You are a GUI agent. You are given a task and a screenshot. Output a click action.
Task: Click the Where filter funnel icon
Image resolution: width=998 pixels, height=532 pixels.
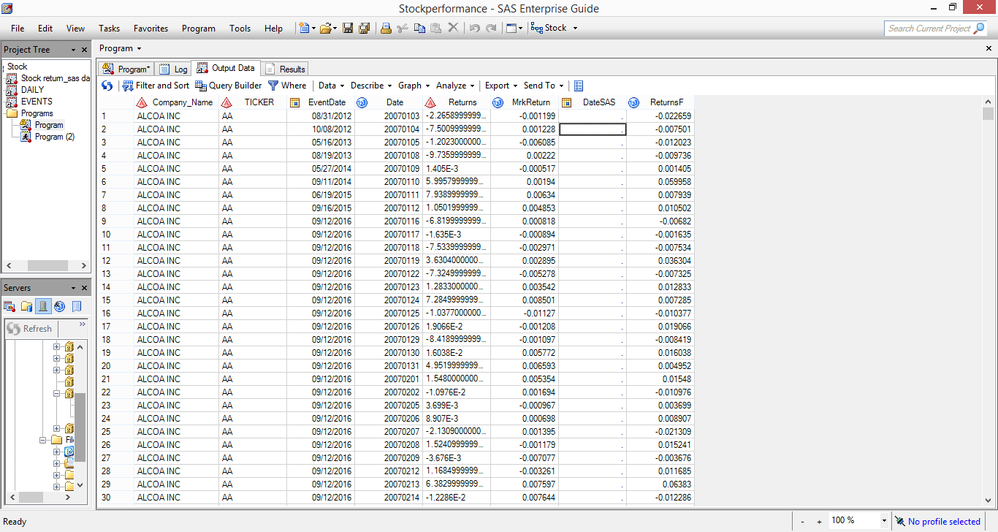click(x=272, y=86)
